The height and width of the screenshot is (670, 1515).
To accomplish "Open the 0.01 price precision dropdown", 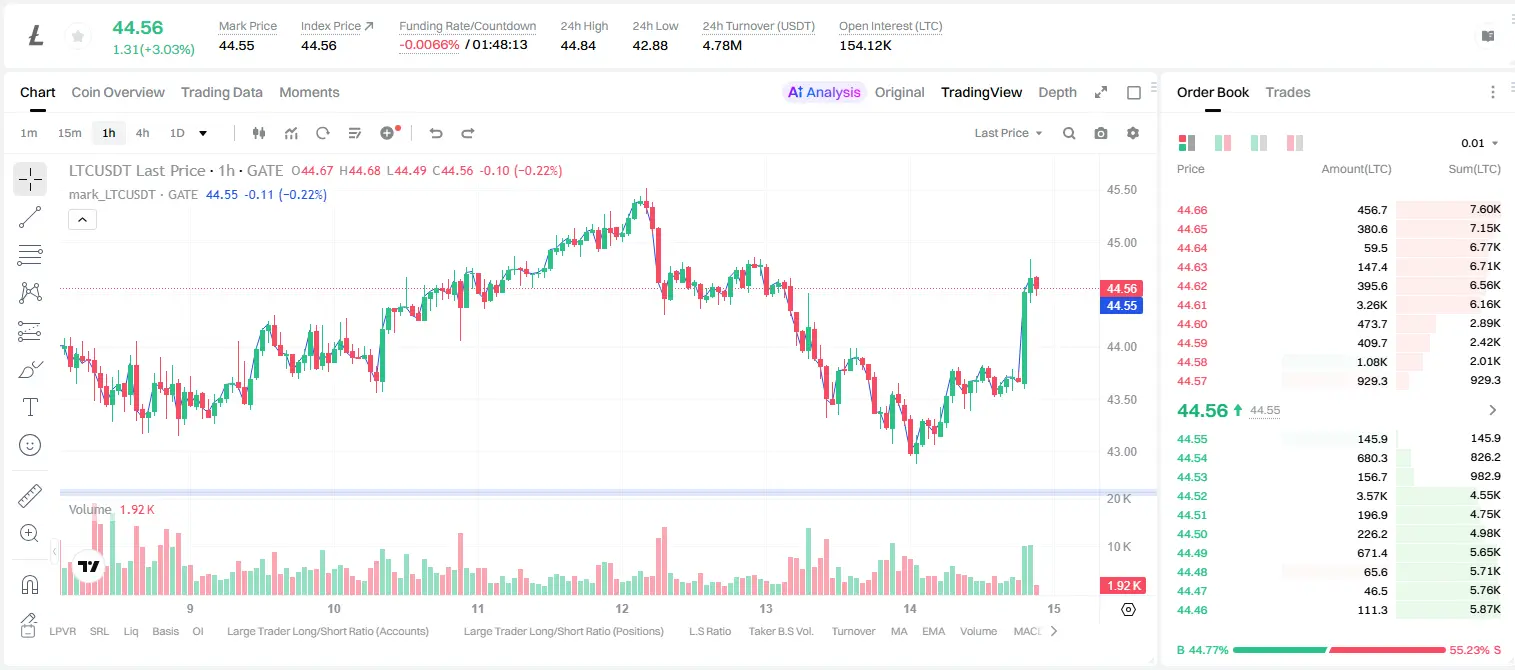I will pos(1479,143).
